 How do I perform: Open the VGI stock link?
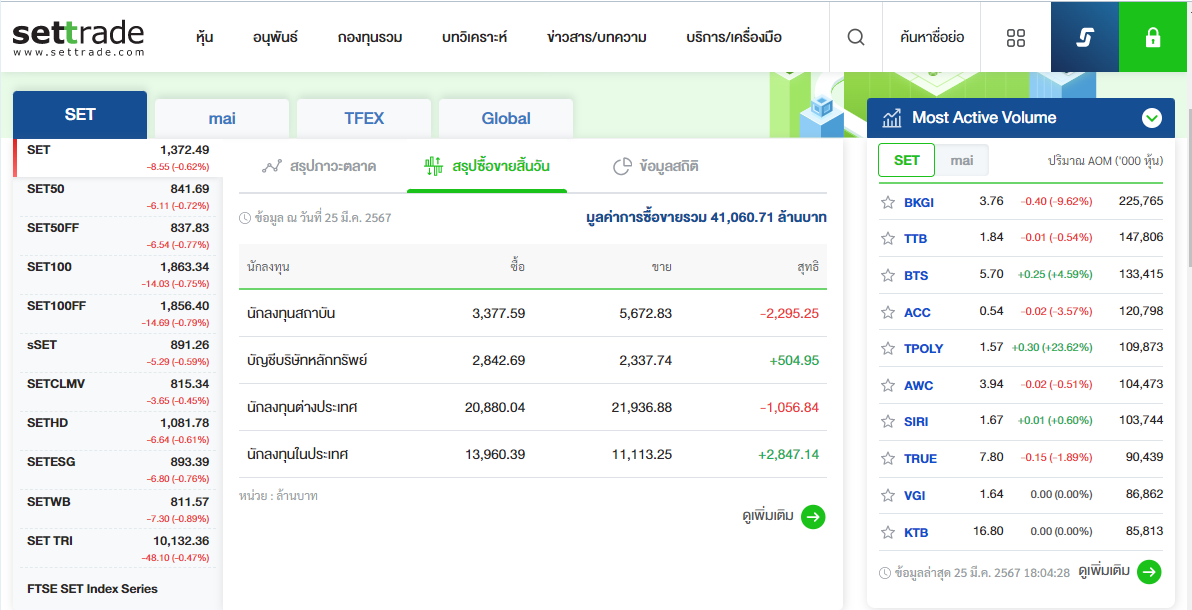915,495
